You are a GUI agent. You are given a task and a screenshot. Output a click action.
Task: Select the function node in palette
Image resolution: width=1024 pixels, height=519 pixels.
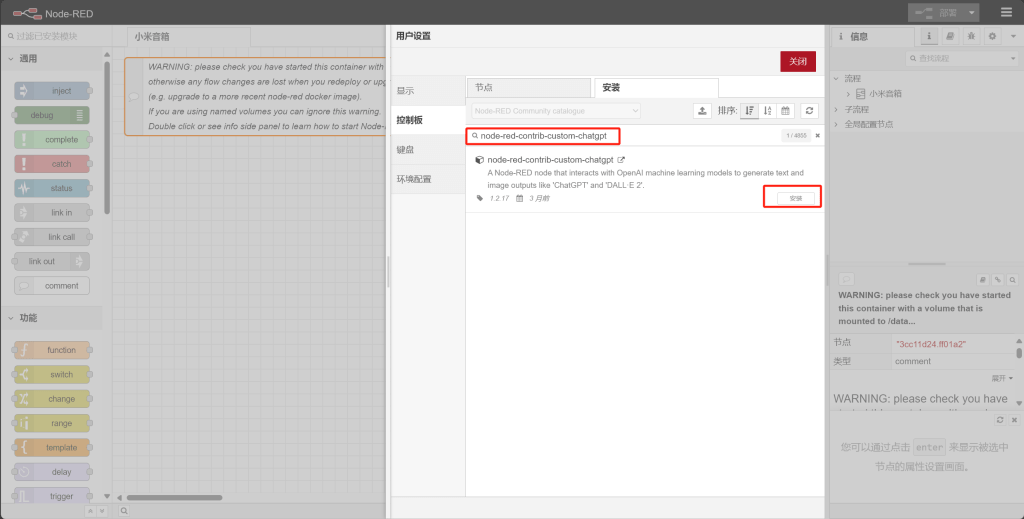point(52,350)
